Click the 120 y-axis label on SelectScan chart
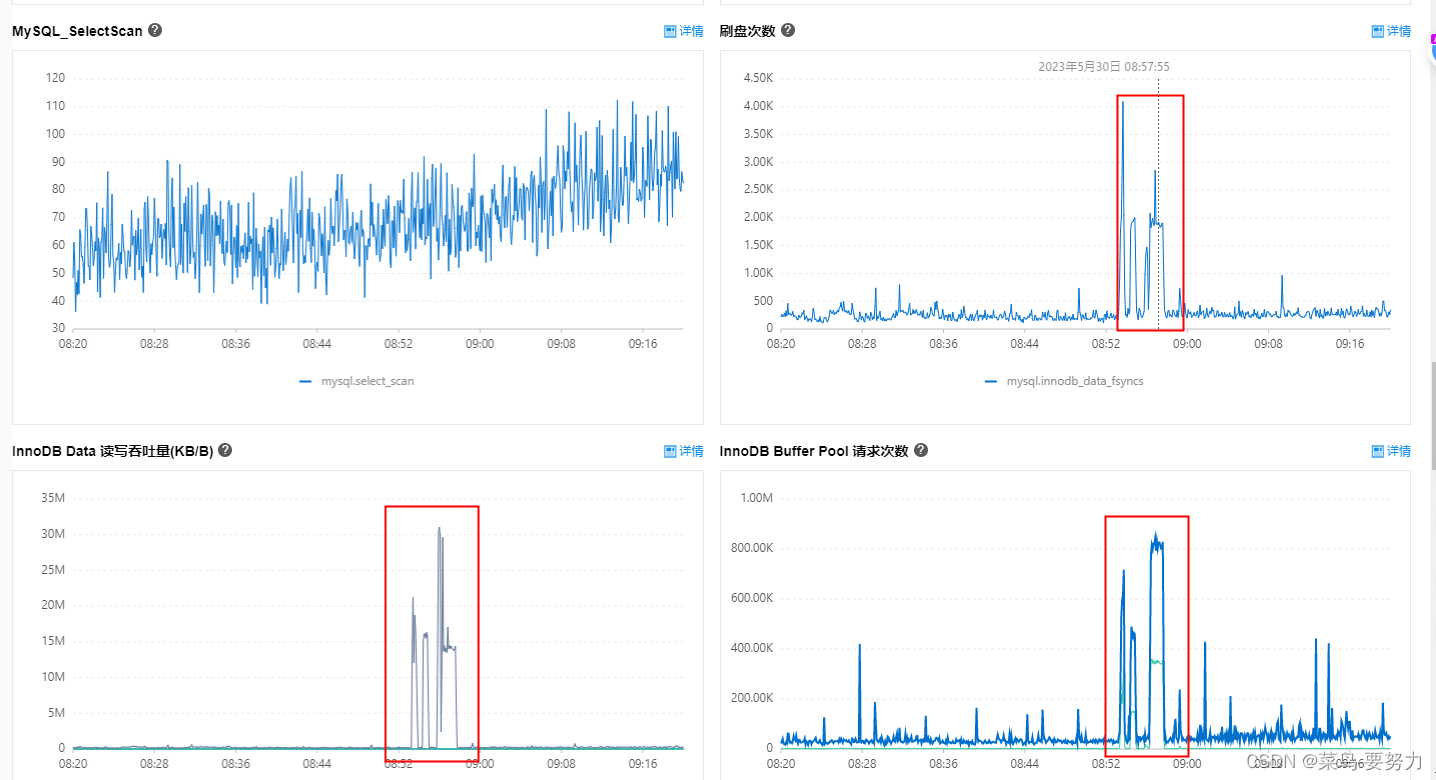The image size is (1436, 780). pos(55,78)
